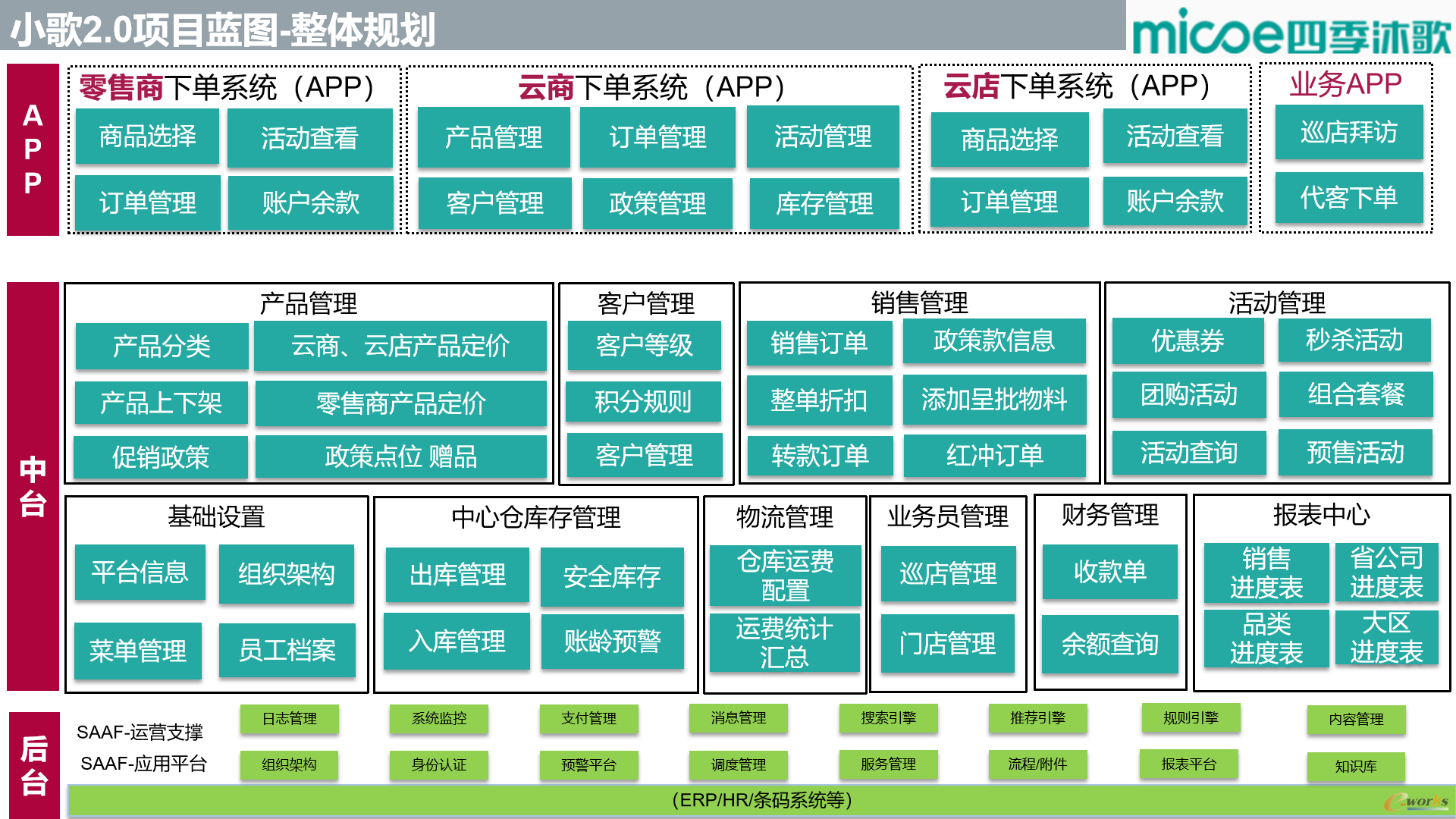
Task: Select 规则引擎 box
Action: [1191, 717]
